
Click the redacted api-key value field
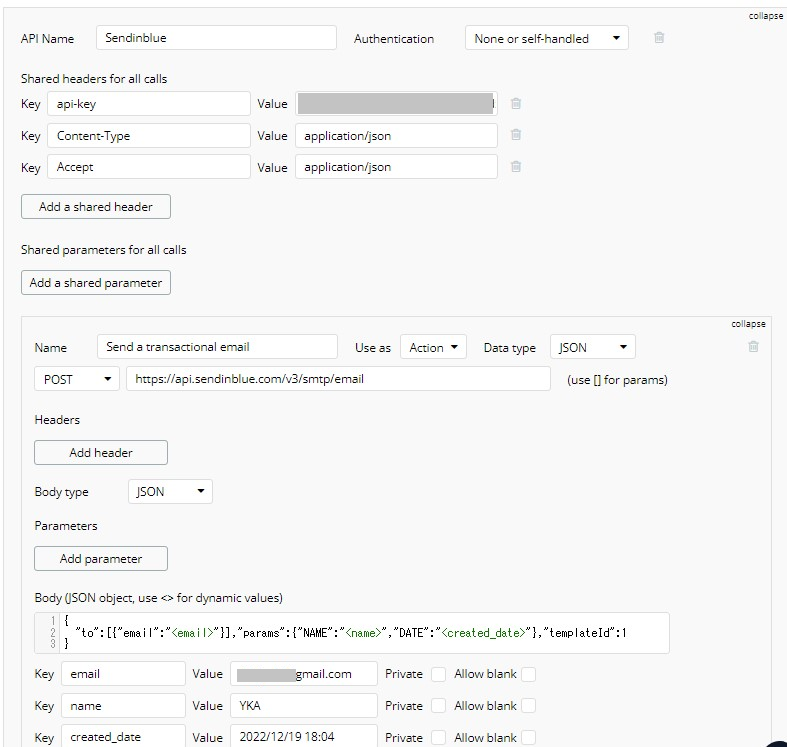(x=397, y=104)
